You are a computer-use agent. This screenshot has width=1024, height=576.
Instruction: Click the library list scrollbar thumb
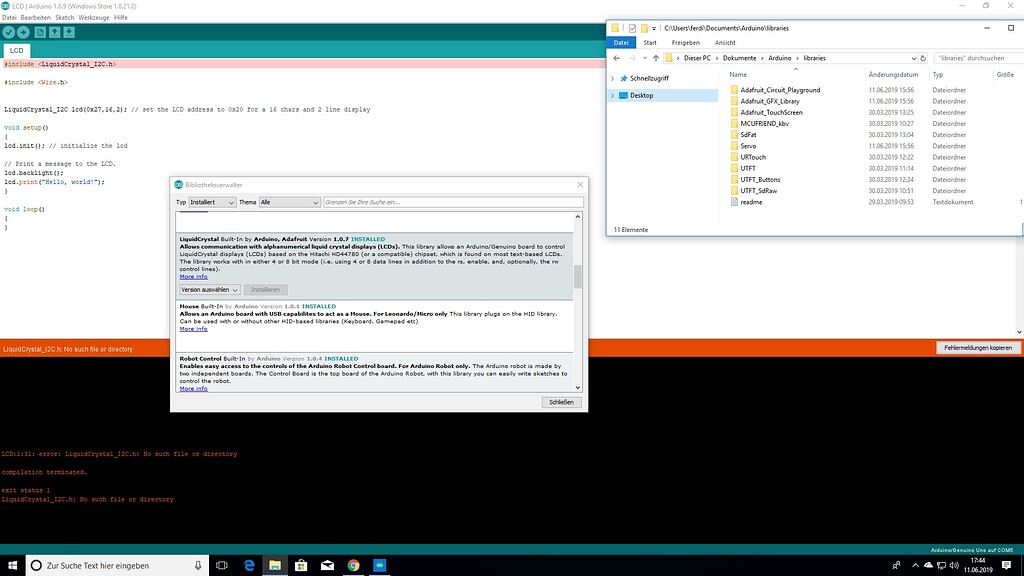577,276
